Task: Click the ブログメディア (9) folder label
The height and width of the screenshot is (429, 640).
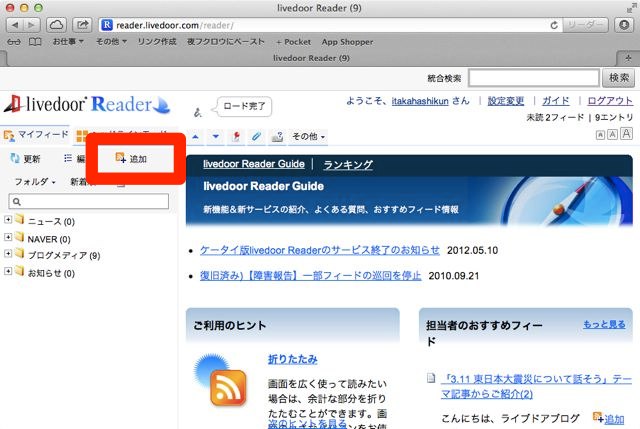Action: click(x=64, y=256)
